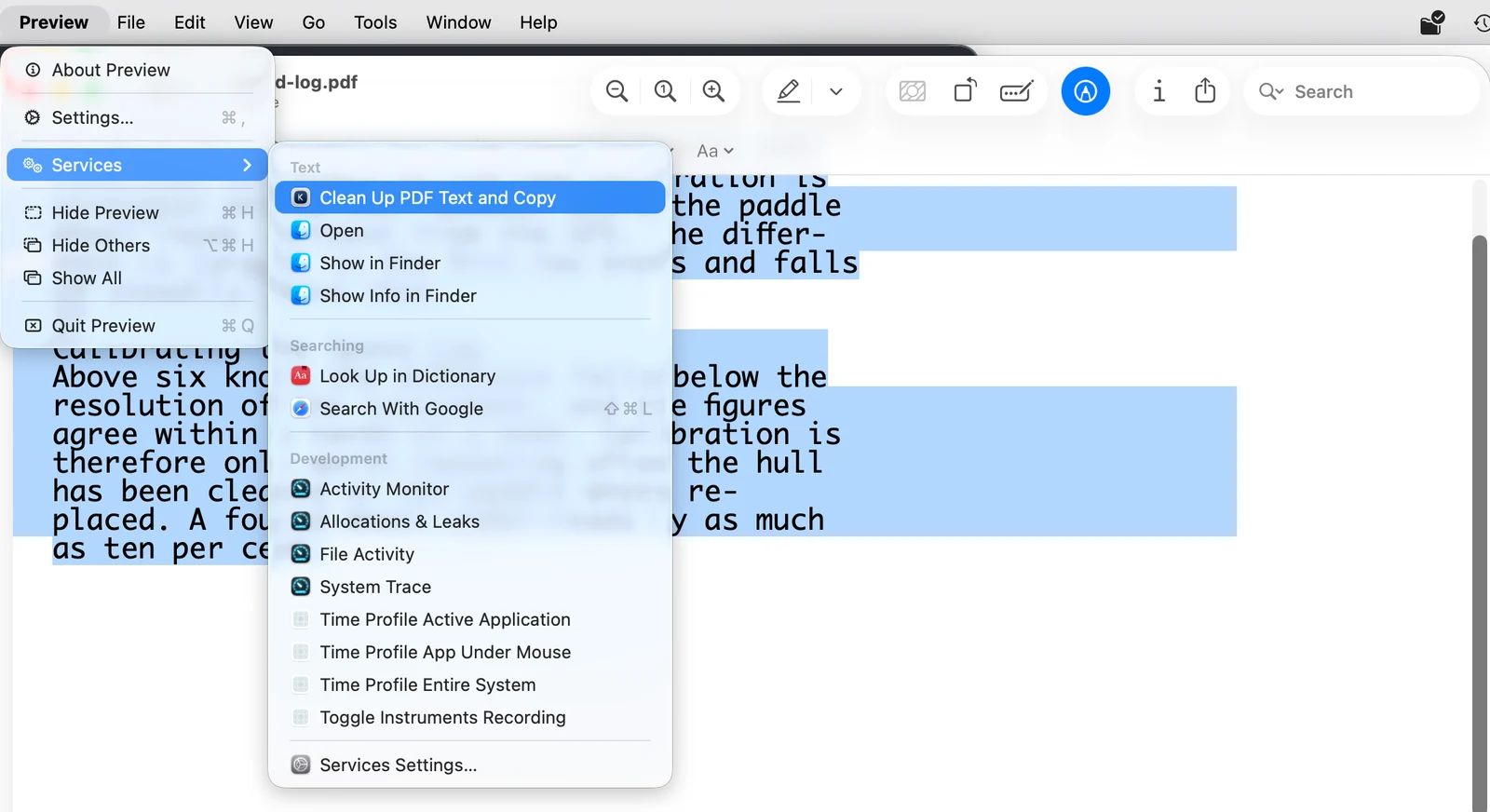
Task: Open the document info inspector
Action: (x=1158, y=91)
